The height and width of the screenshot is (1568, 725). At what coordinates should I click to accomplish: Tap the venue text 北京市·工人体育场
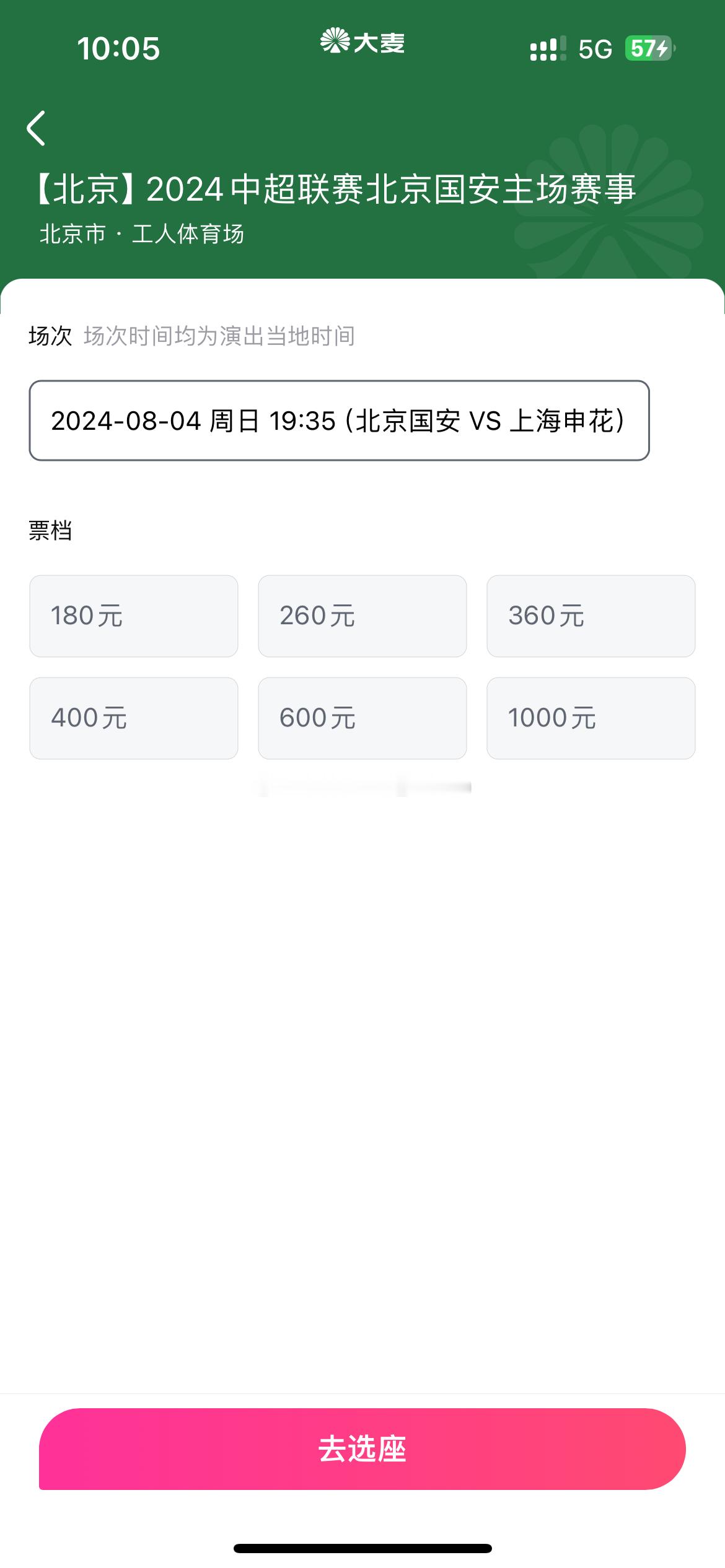(x=142, y=234)
